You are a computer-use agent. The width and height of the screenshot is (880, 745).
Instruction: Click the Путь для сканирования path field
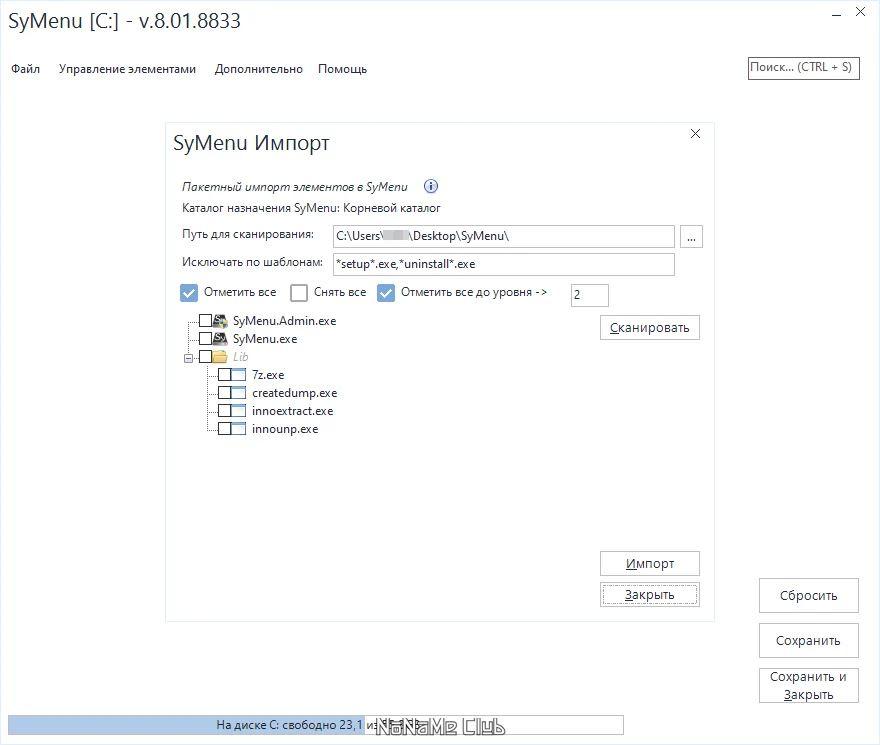coord(503,236)
